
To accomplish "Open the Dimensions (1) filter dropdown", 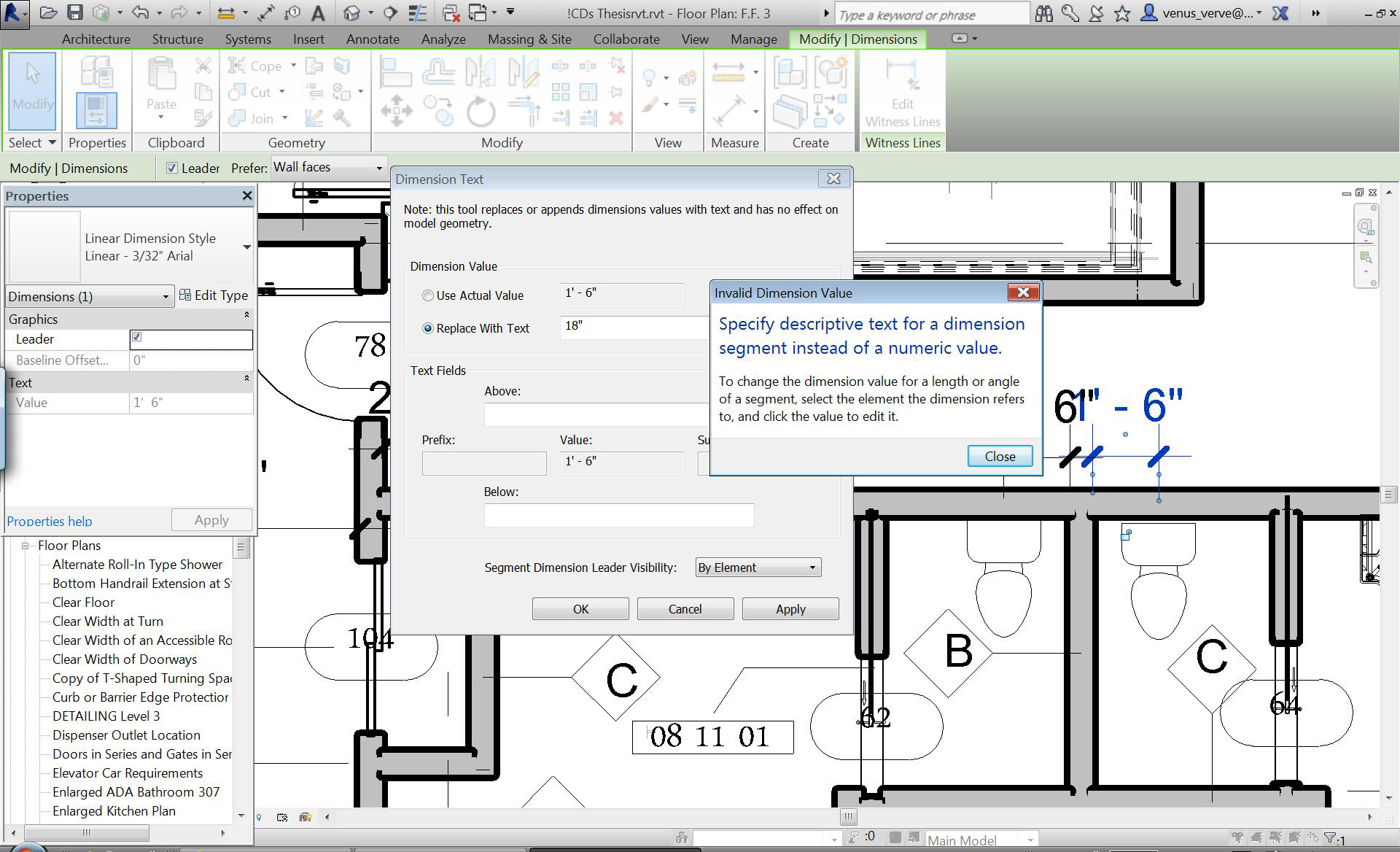I will pos(89,296).
